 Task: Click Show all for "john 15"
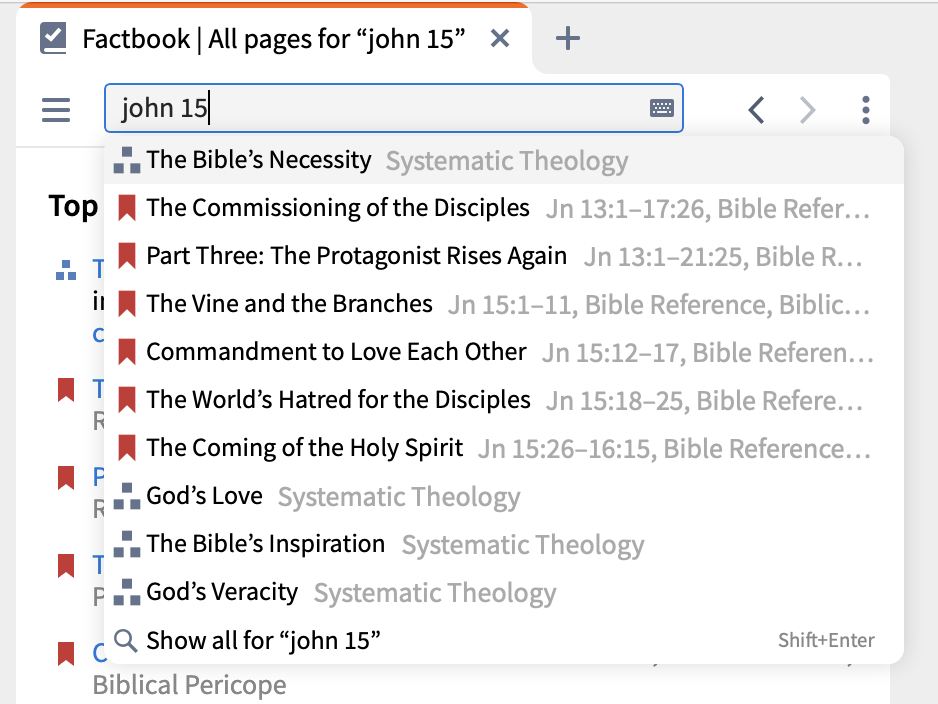point(504,640)
